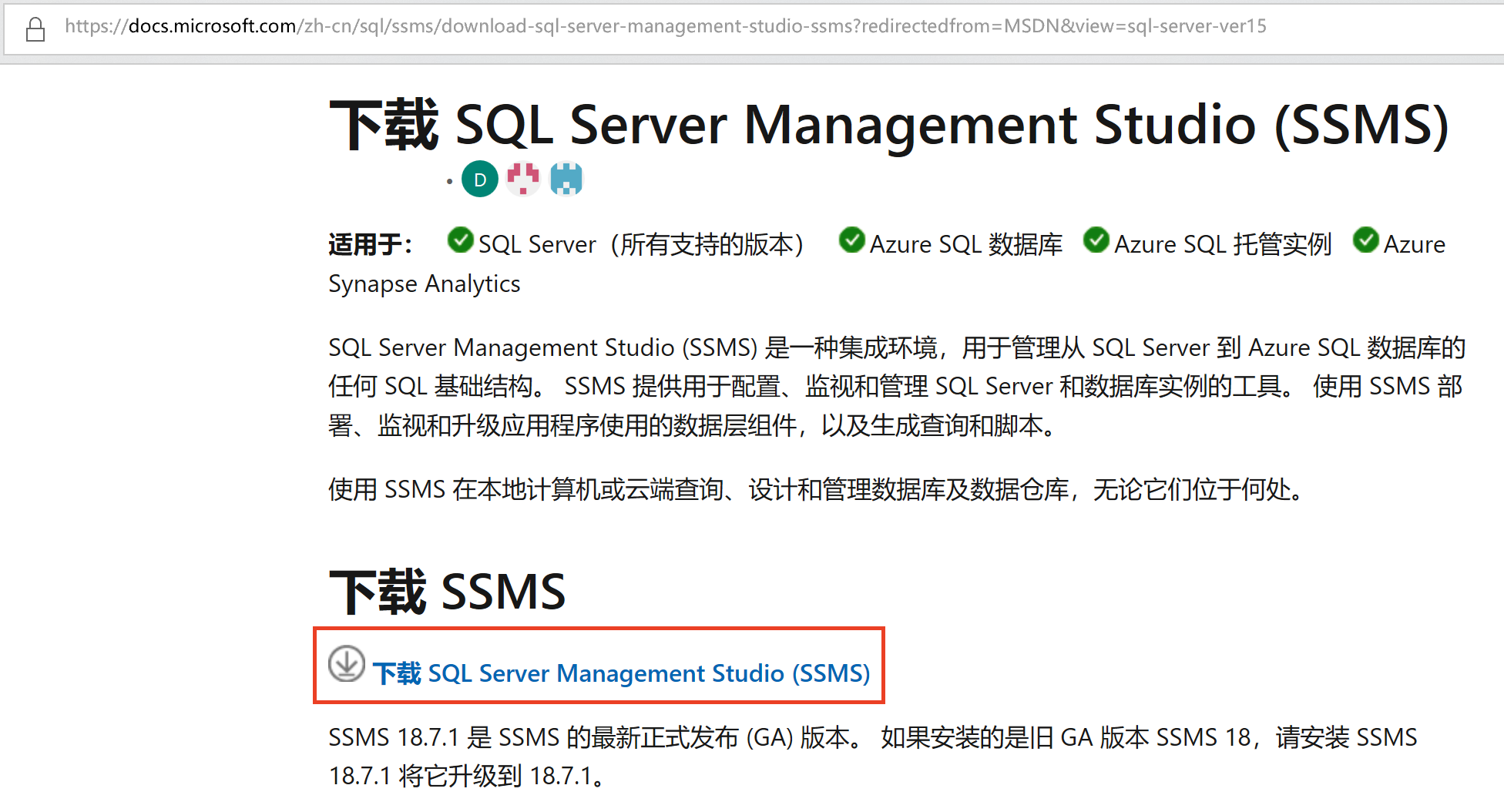This screenshot has width=1504, height=812.
Task: Open the 下载 SQL Server Management Studio (SSMS) link
Action: [x=621, y=673]
